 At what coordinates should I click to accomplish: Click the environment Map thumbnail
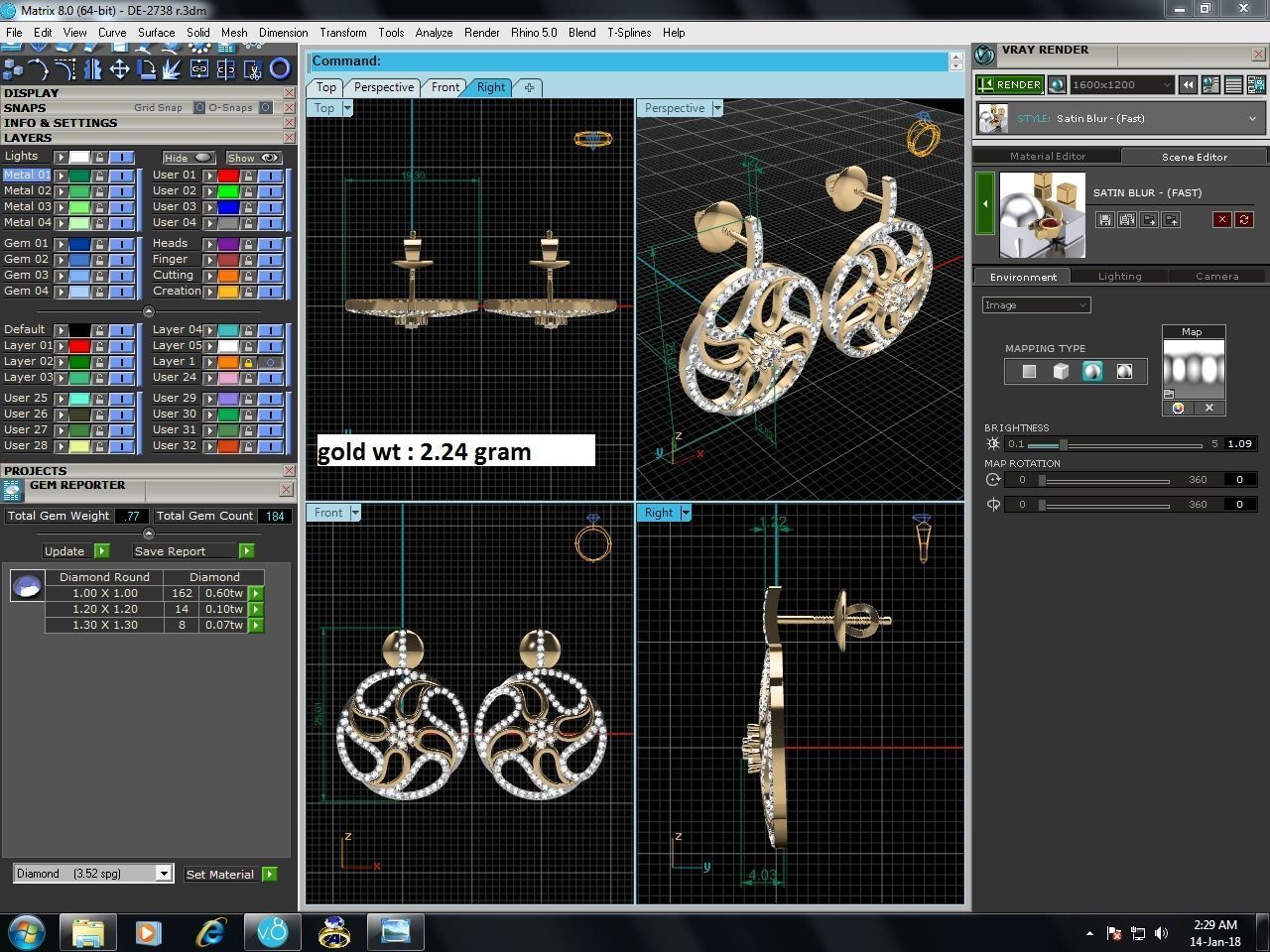tap(1194, 370)
